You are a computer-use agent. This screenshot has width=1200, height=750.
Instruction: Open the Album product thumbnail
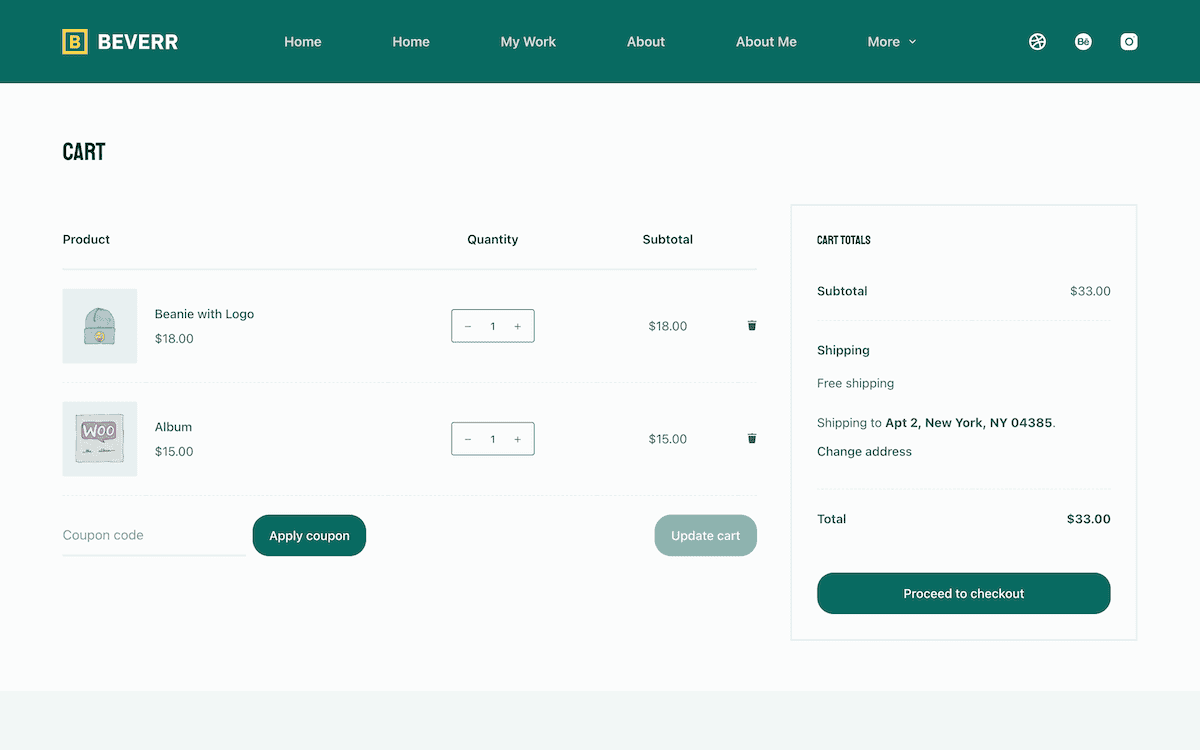100,439
